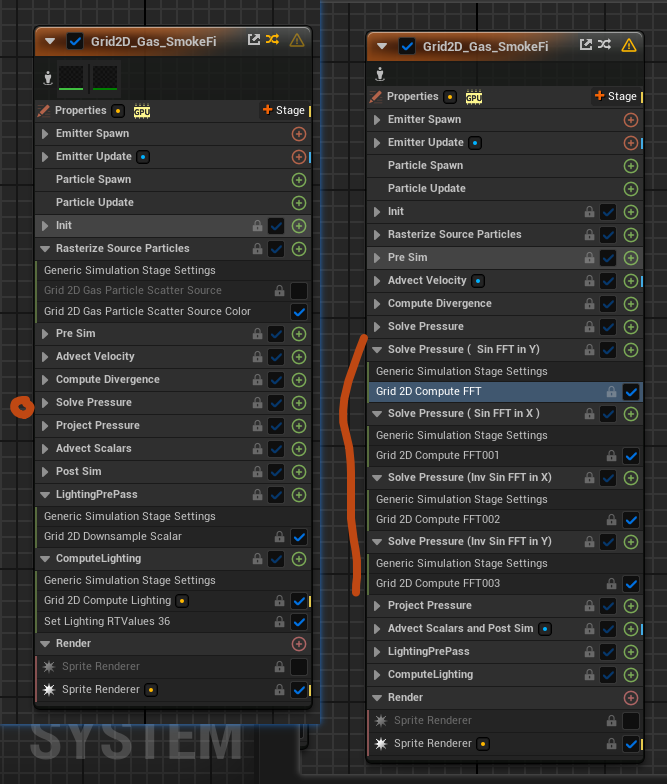Collapse LightingPrePass in left emitter
Screen dimensions: 667x784
(x=45, y=495)
